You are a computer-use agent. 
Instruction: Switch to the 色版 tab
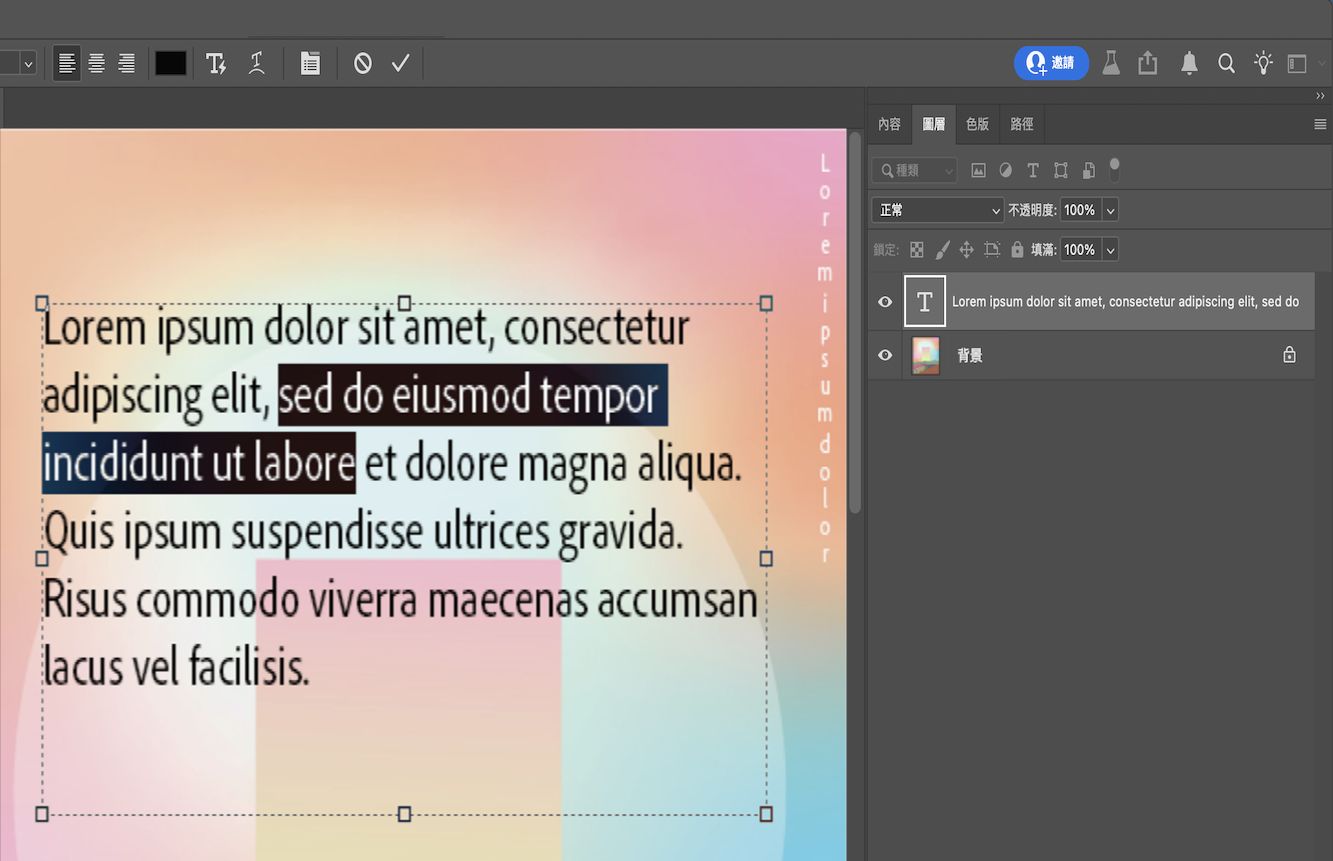[x=977, y=124]
